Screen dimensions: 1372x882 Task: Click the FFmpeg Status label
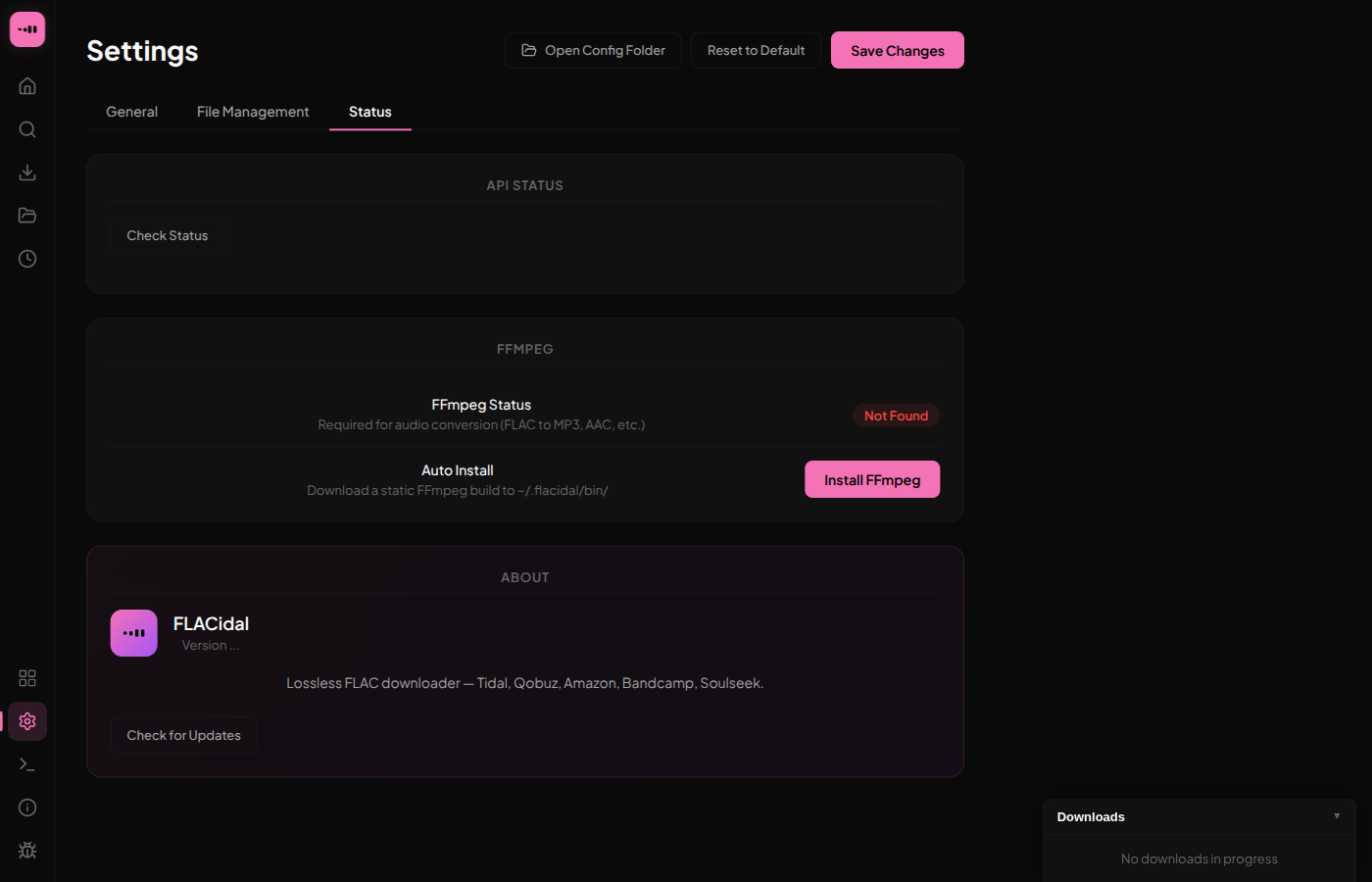point(481,405)
